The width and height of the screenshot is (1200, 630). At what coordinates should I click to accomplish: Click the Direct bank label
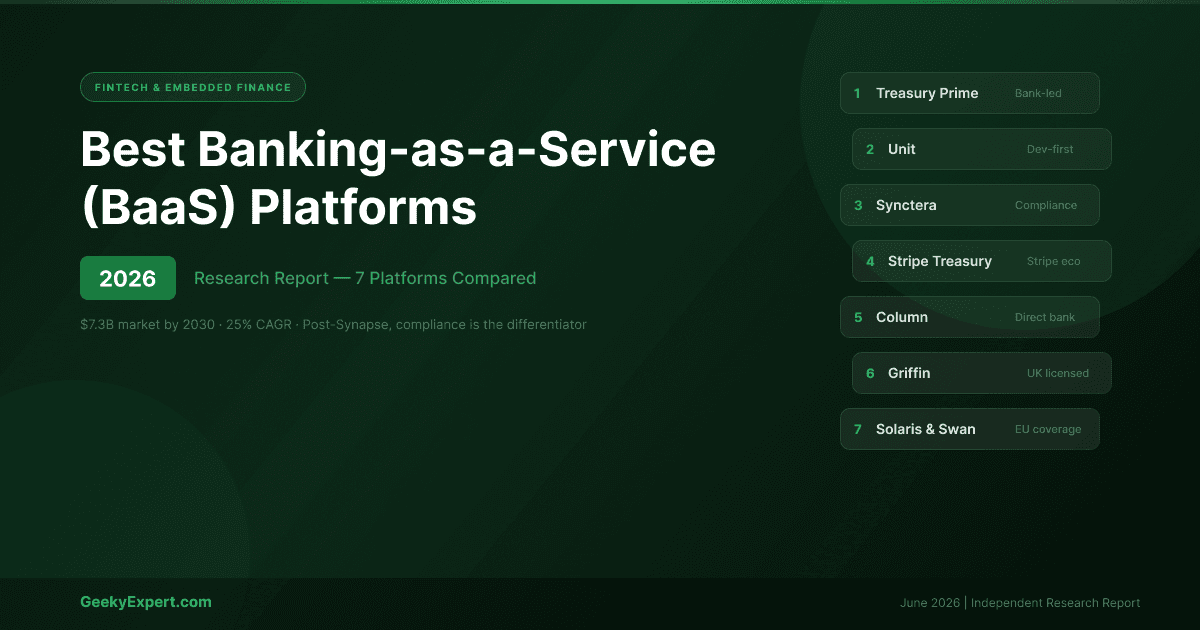pyautogui.click(x=1045, y=317)
